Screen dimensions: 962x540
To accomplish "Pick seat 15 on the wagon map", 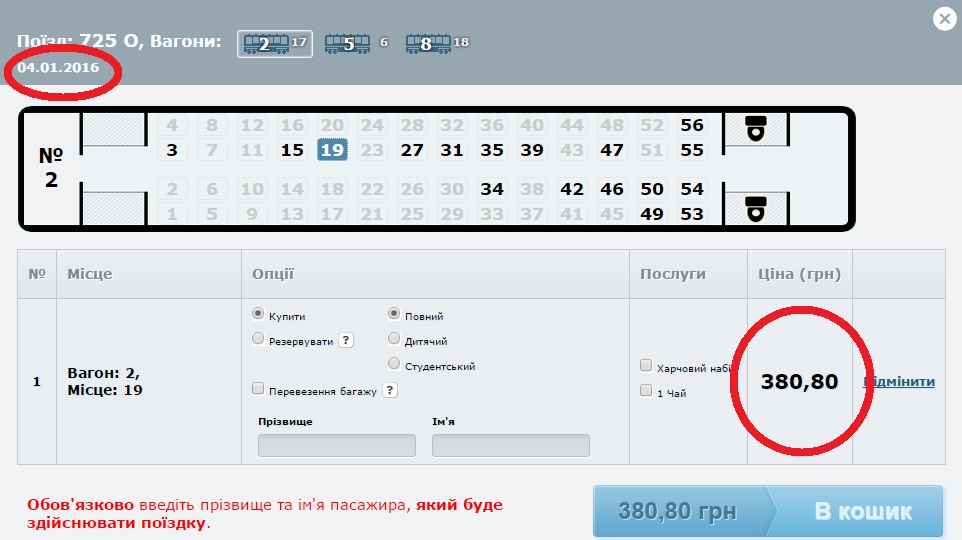I will [292, 150].
